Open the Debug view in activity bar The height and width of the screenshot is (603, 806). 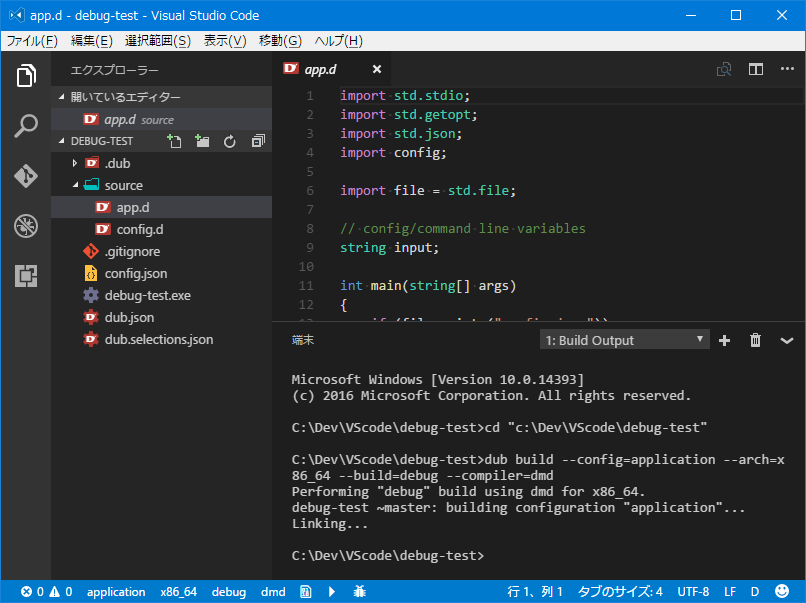point(26,226)
